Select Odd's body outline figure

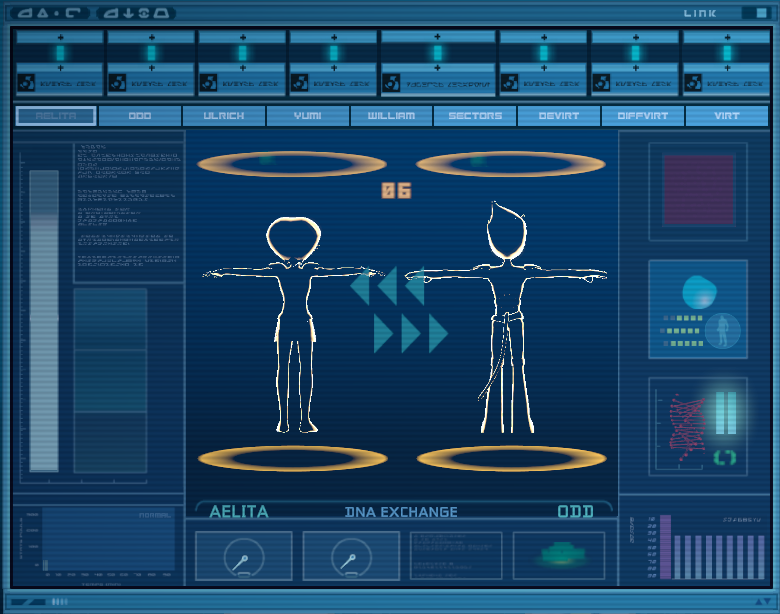(506, 317)
